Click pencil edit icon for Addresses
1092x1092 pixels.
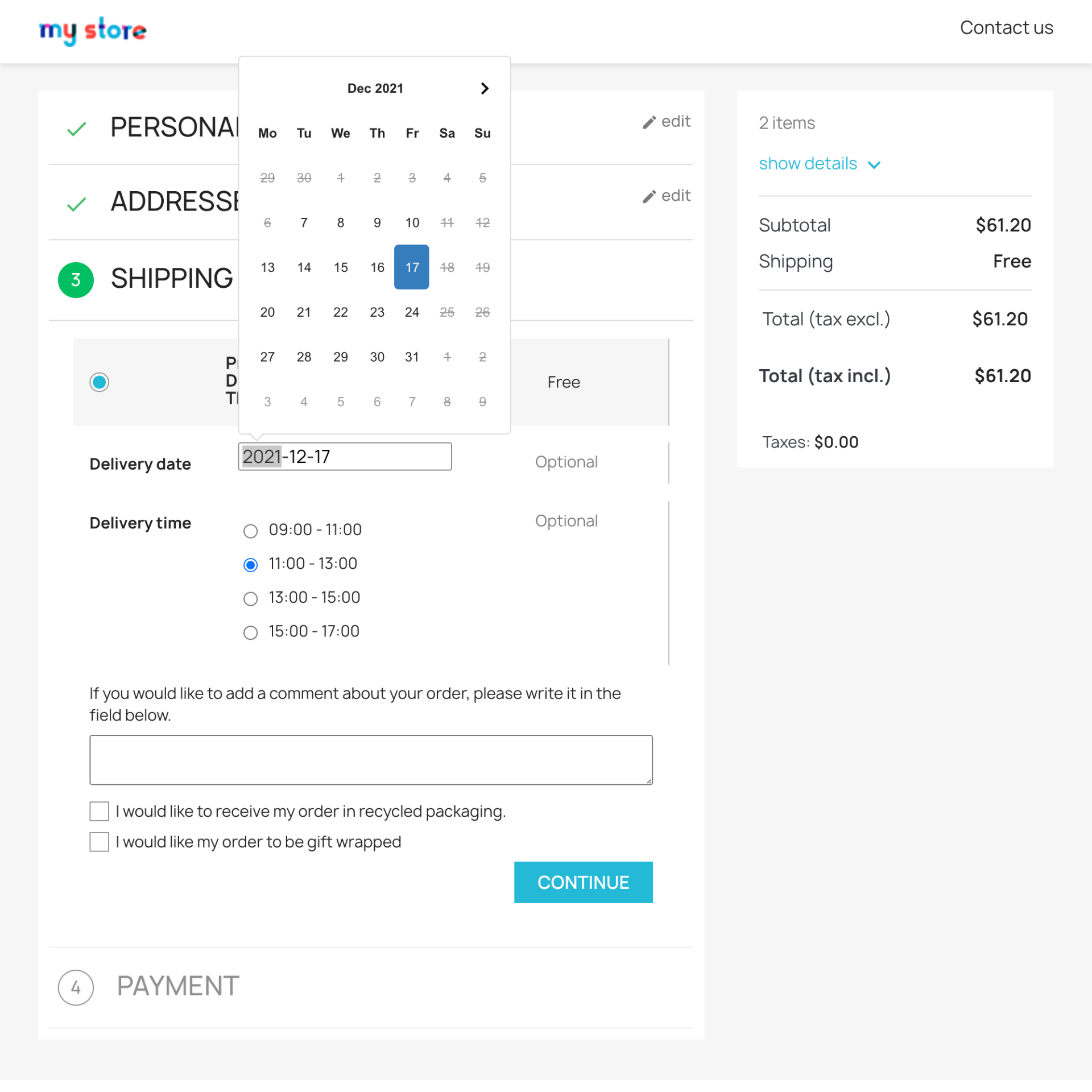point(649,197)
